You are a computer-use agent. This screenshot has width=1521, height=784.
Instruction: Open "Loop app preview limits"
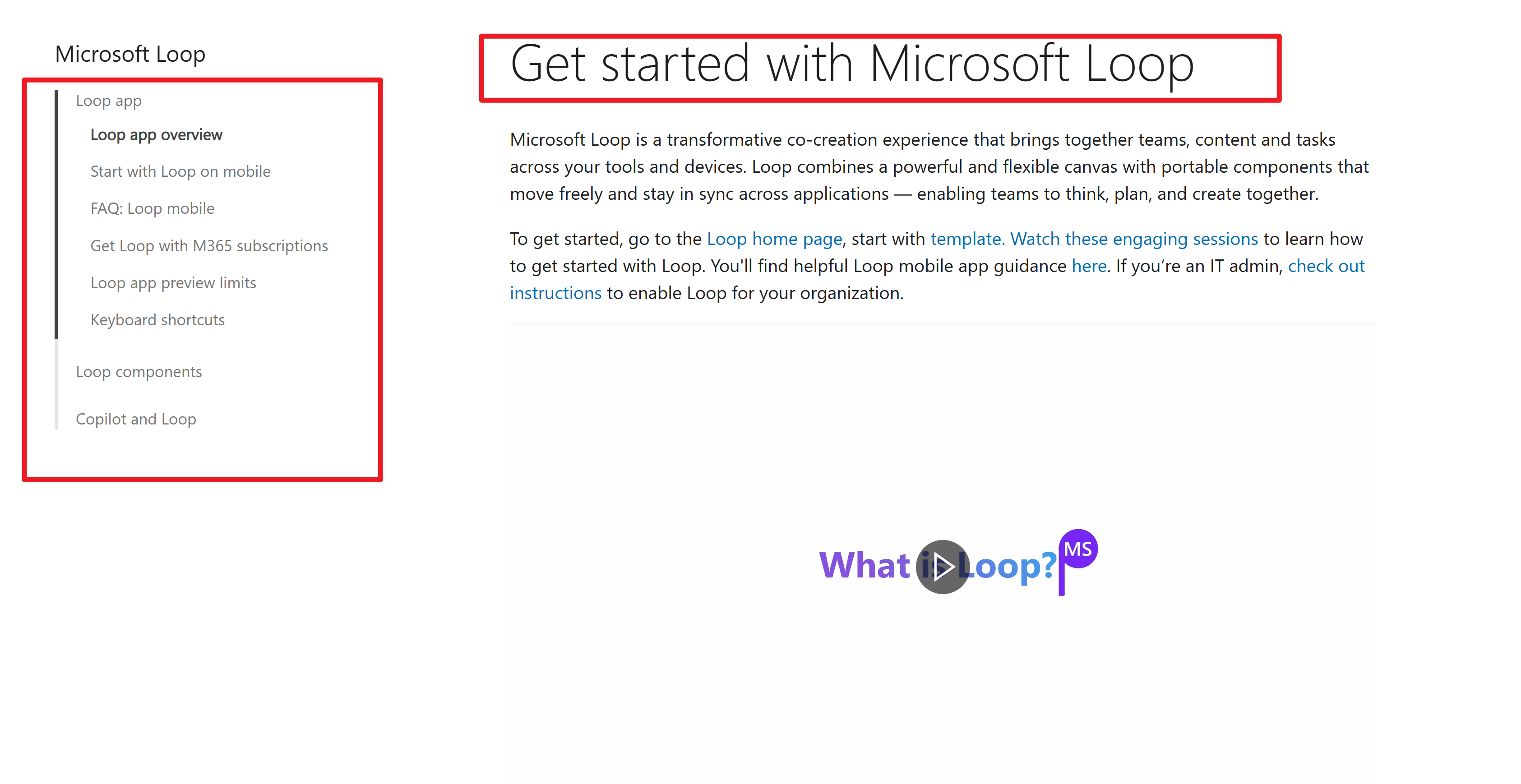(x=173, y=283)
